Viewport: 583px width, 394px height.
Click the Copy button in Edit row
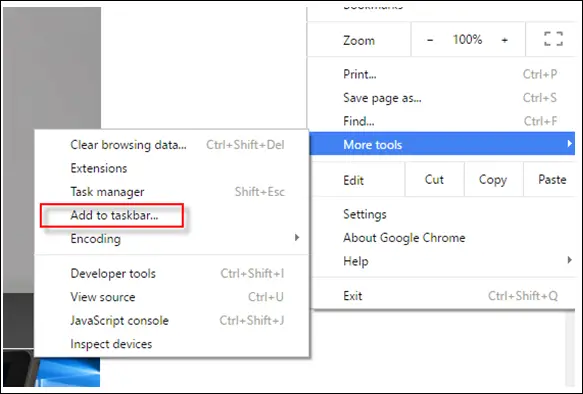click(493, 180)
